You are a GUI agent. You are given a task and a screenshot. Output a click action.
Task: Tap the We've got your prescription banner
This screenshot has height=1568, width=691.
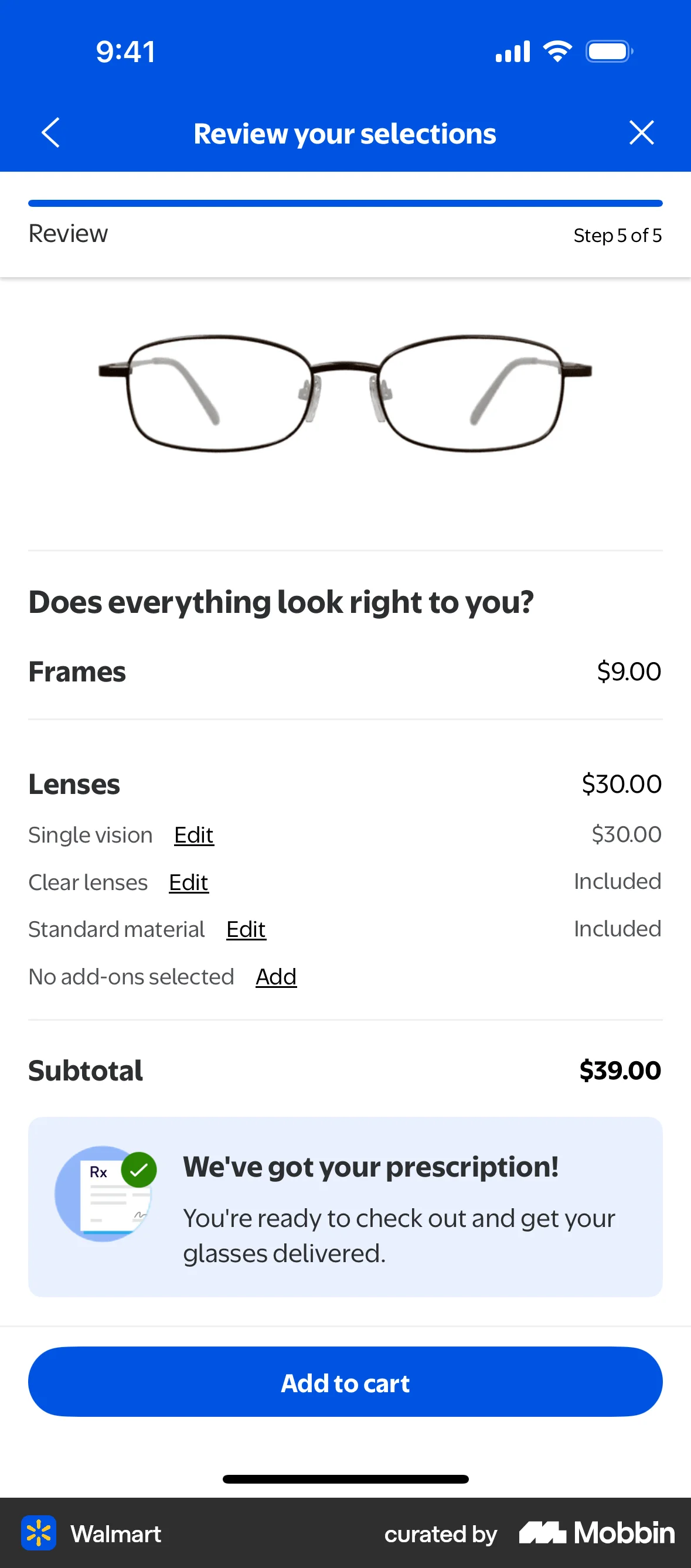(x=345, y=1207)
